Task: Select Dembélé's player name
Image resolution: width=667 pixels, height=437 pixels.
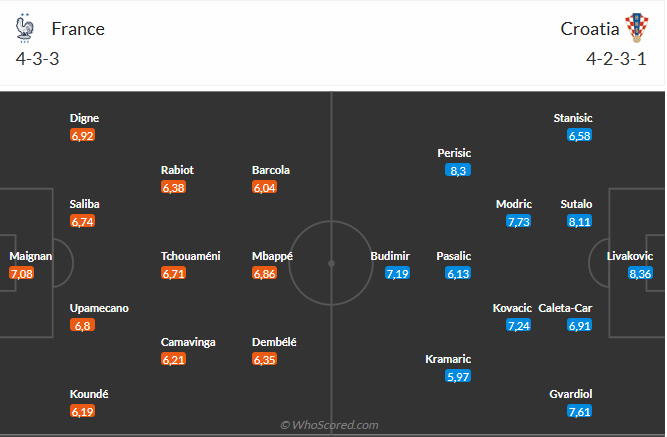Action: 274,342
